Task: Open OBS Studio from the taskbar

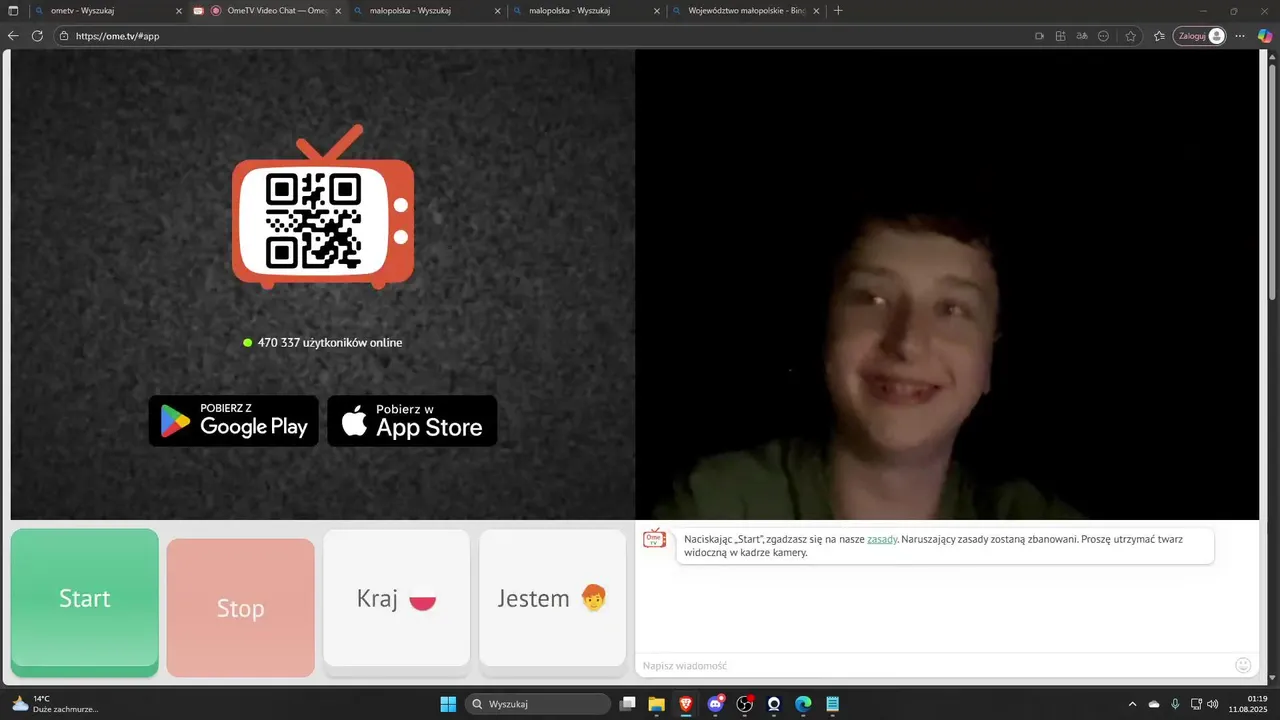Action: tap(744, 704)
